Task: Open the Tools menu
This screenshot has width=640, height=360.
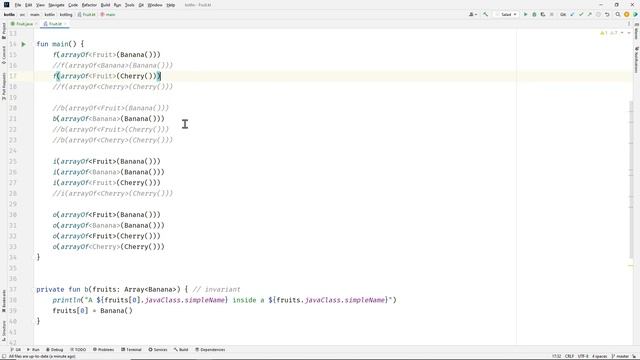Action: (x=129, y=5)
